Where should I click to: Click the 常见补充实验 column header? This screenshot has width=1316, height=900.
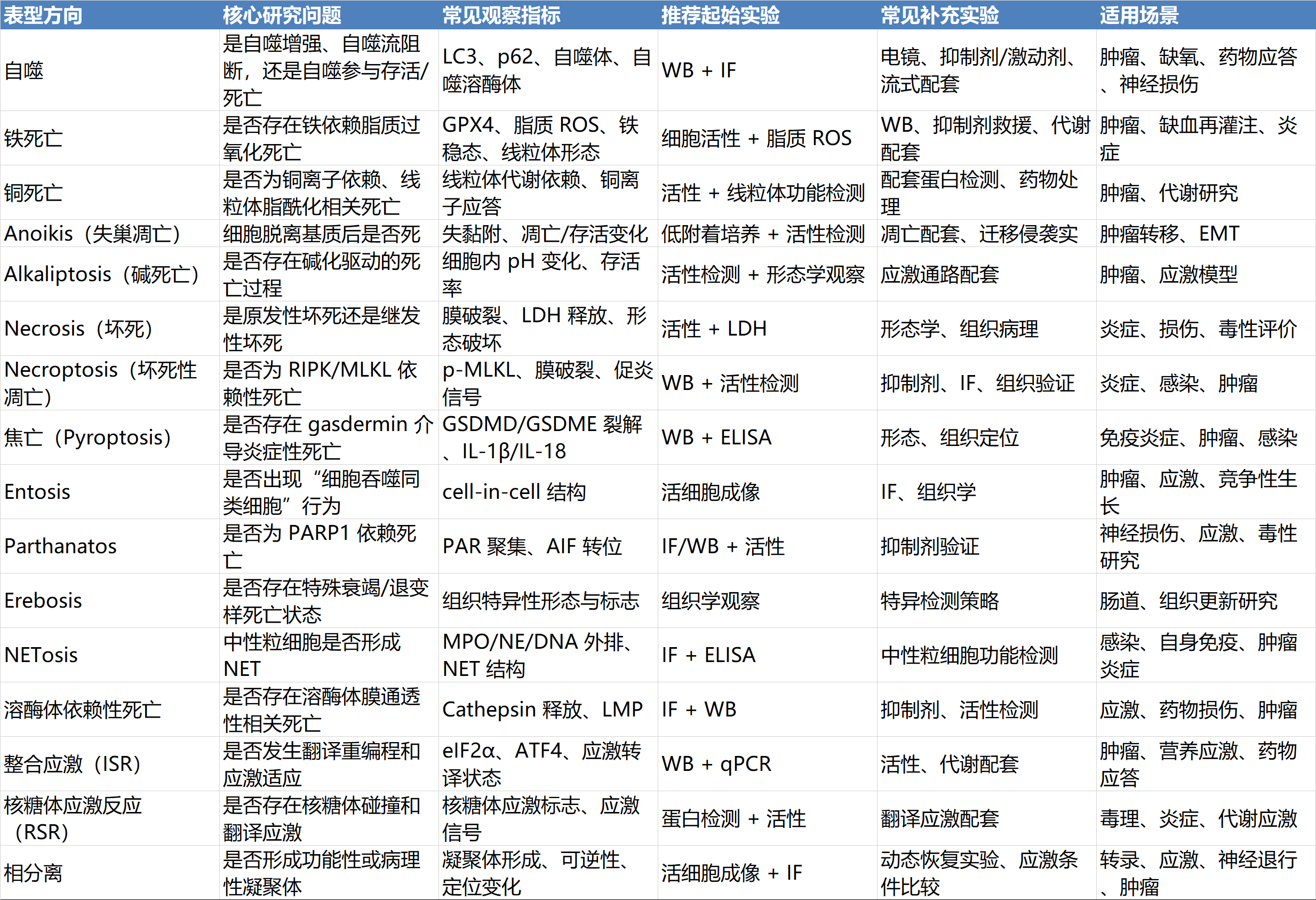(939, 15)
